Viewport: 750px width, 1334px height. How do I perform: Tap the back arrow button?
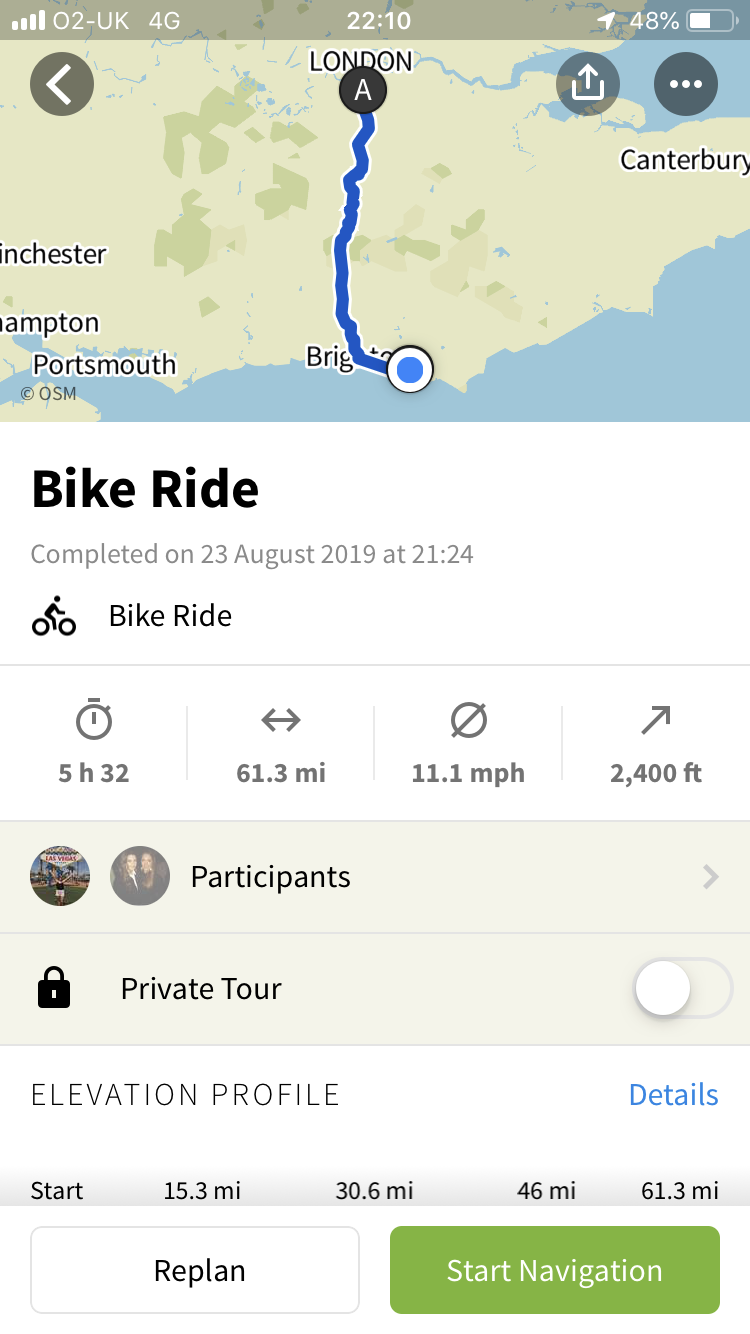pos(62,84)
